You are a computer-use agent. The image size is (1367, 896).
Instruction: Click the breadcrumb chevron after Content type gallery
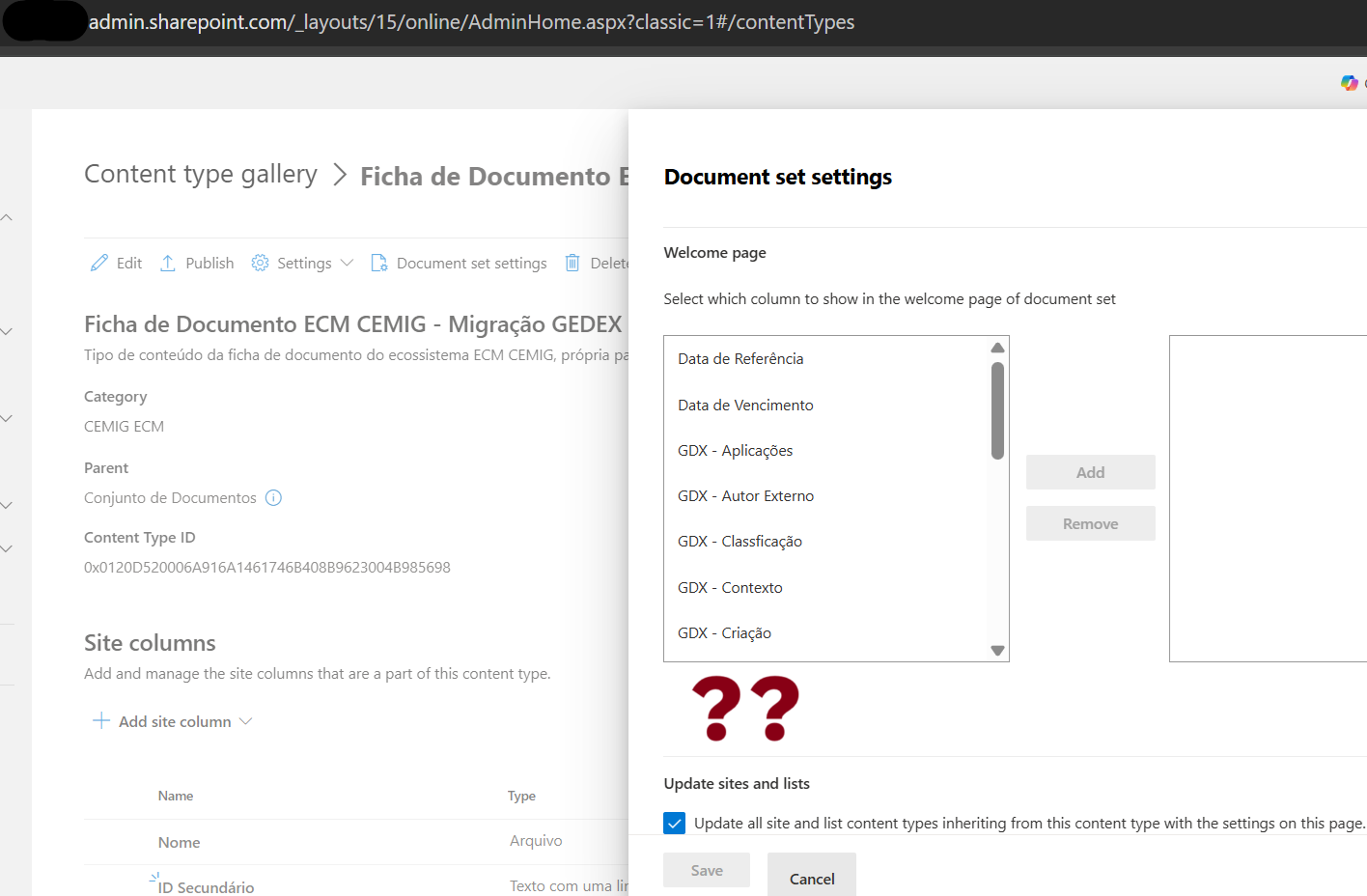coord(339,175)
